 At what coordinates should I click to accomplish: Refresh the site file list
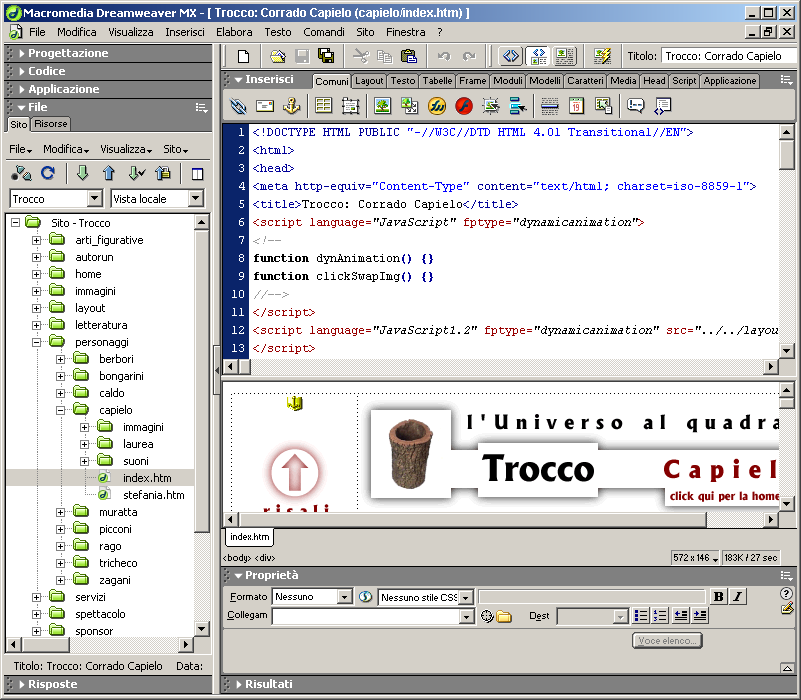(47, 174)
